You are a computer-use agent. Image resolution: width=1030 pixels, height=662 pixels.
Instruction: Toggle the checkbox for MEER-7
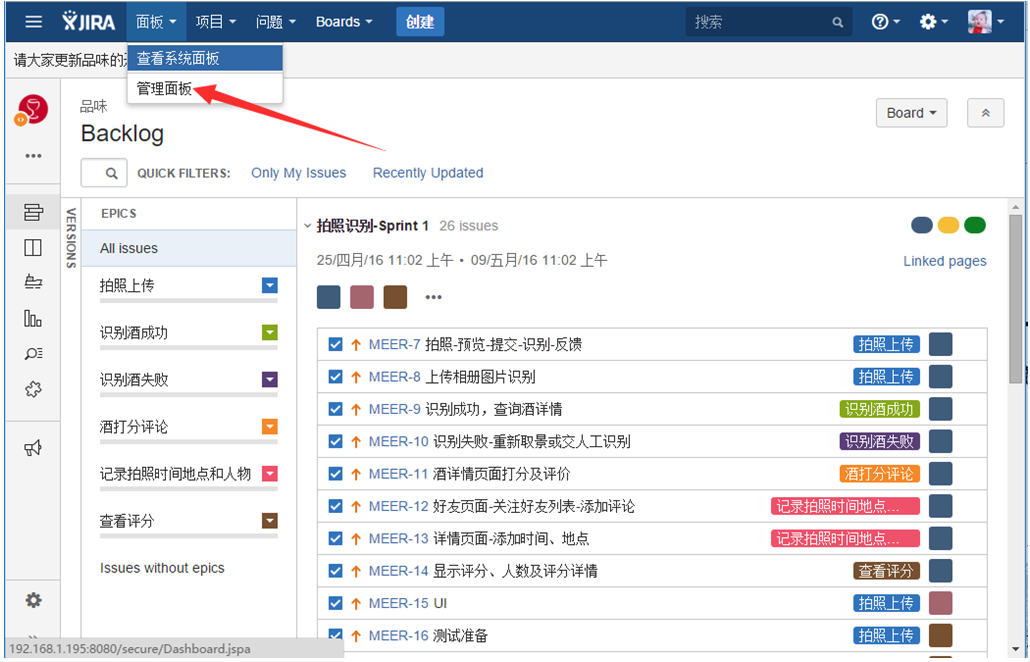(x=335, y=344)
